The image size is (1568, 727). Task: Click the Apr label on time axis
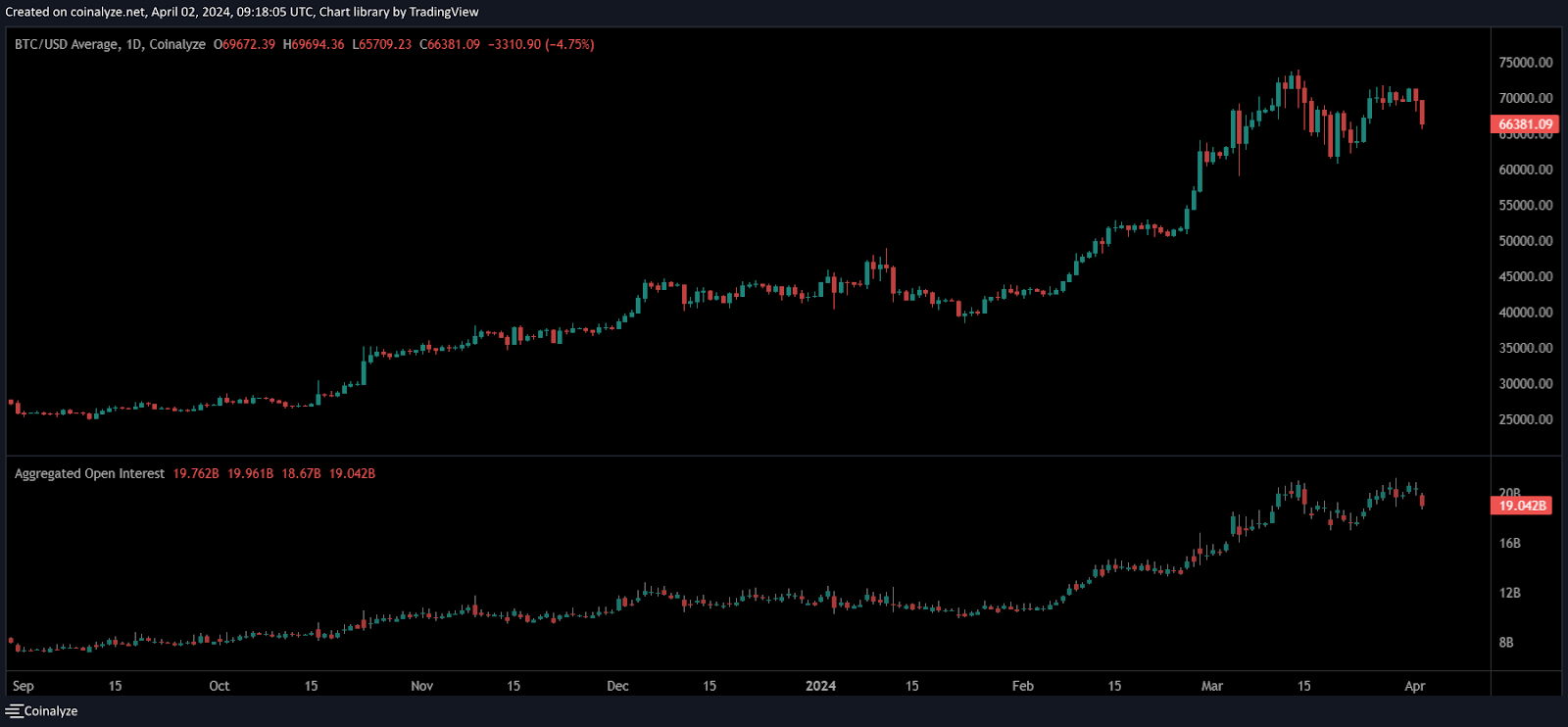tap(1415, 686)
